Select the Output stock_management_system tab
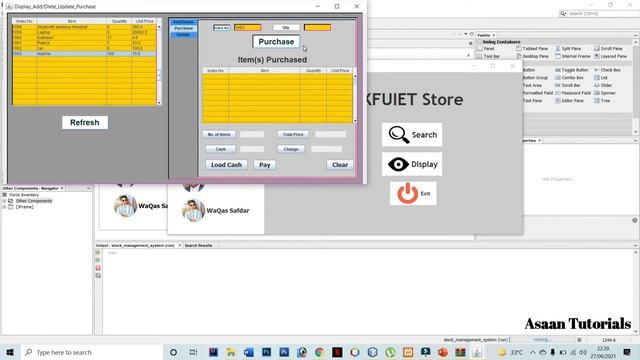The image size is (640, 360). point(135,246)
